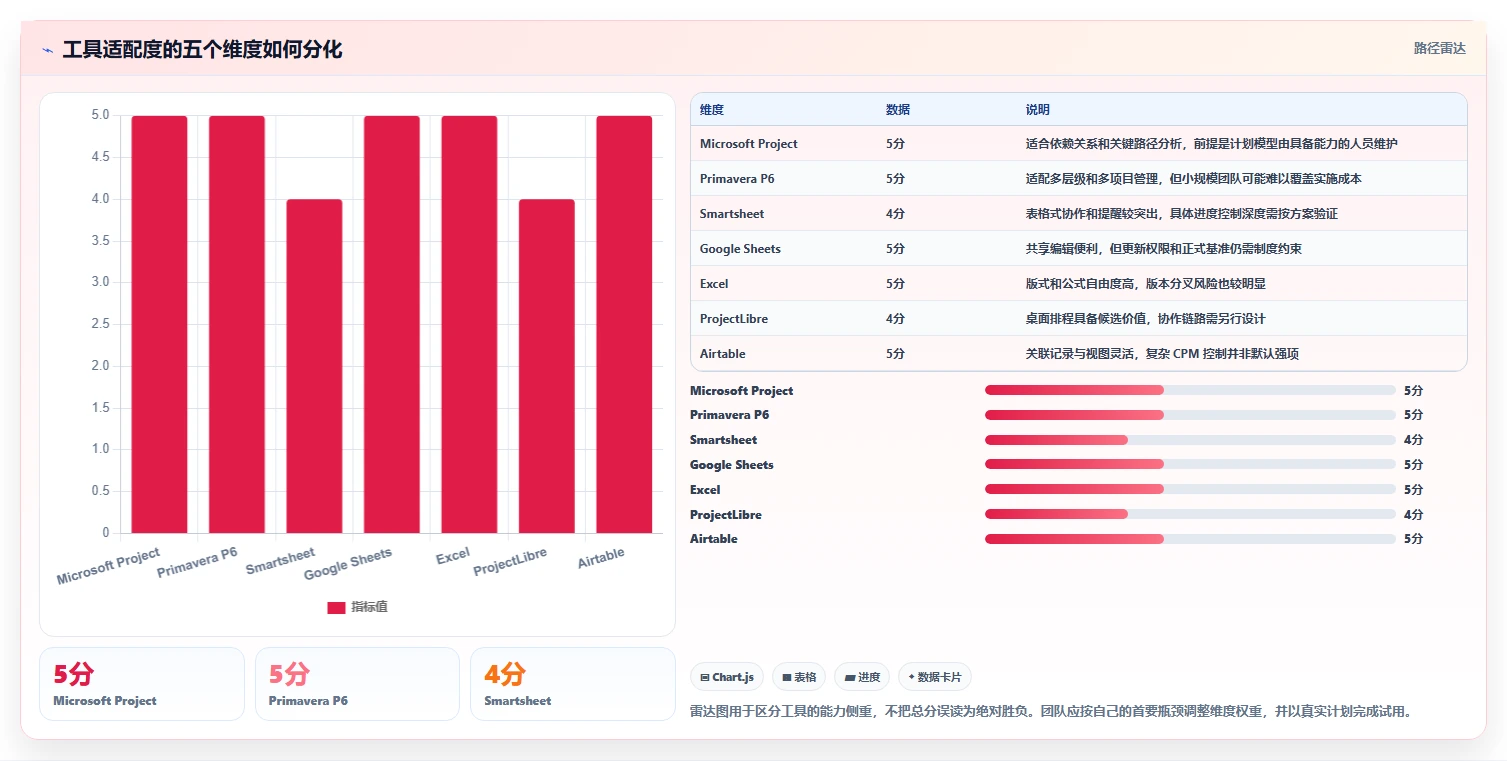The width and height of the screenshot is (1507, 761).
Task: Click the ProjectLibre progress bar
Action: [1190, 514]
